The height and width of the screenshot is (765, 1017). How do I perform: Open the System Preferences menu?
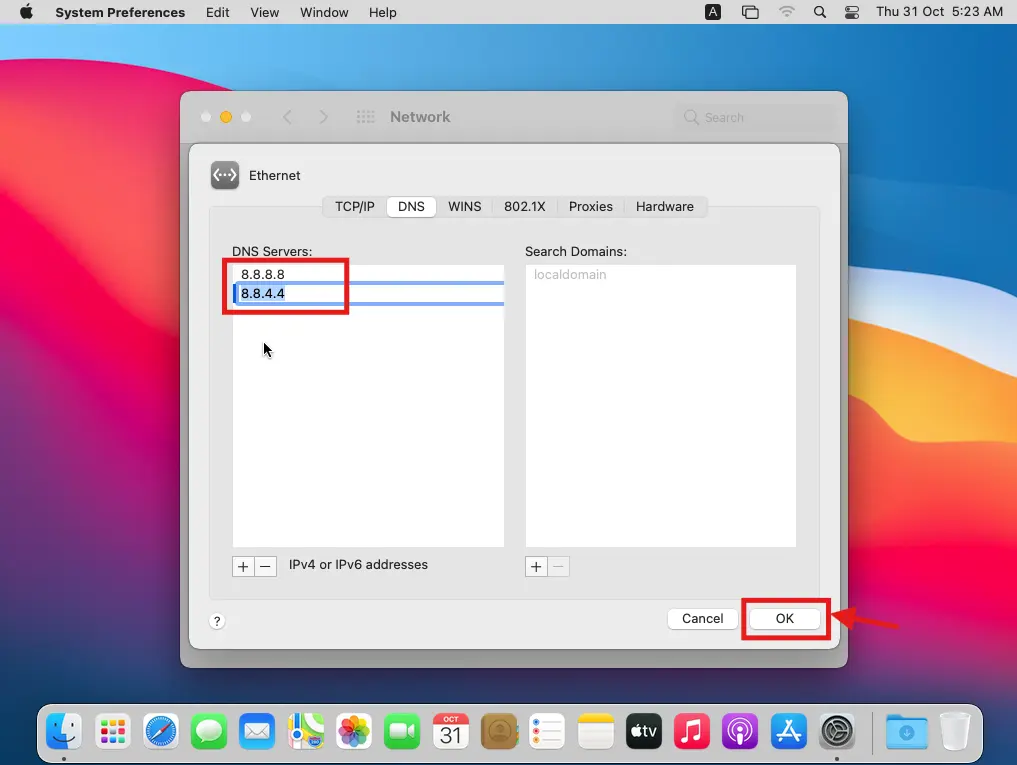(x=120, y=12)
